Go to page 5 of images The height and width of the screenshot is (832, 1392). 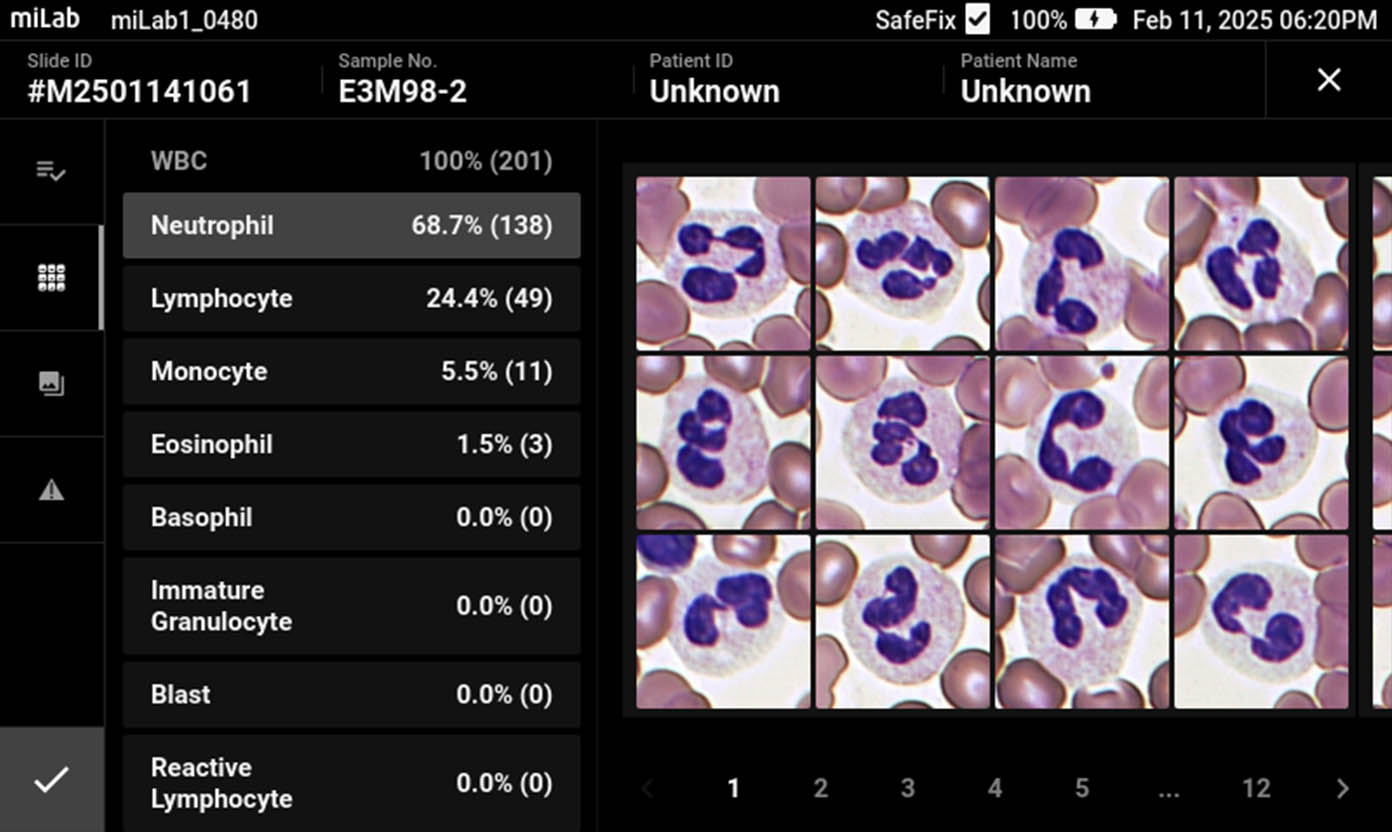click(1081, 789)
